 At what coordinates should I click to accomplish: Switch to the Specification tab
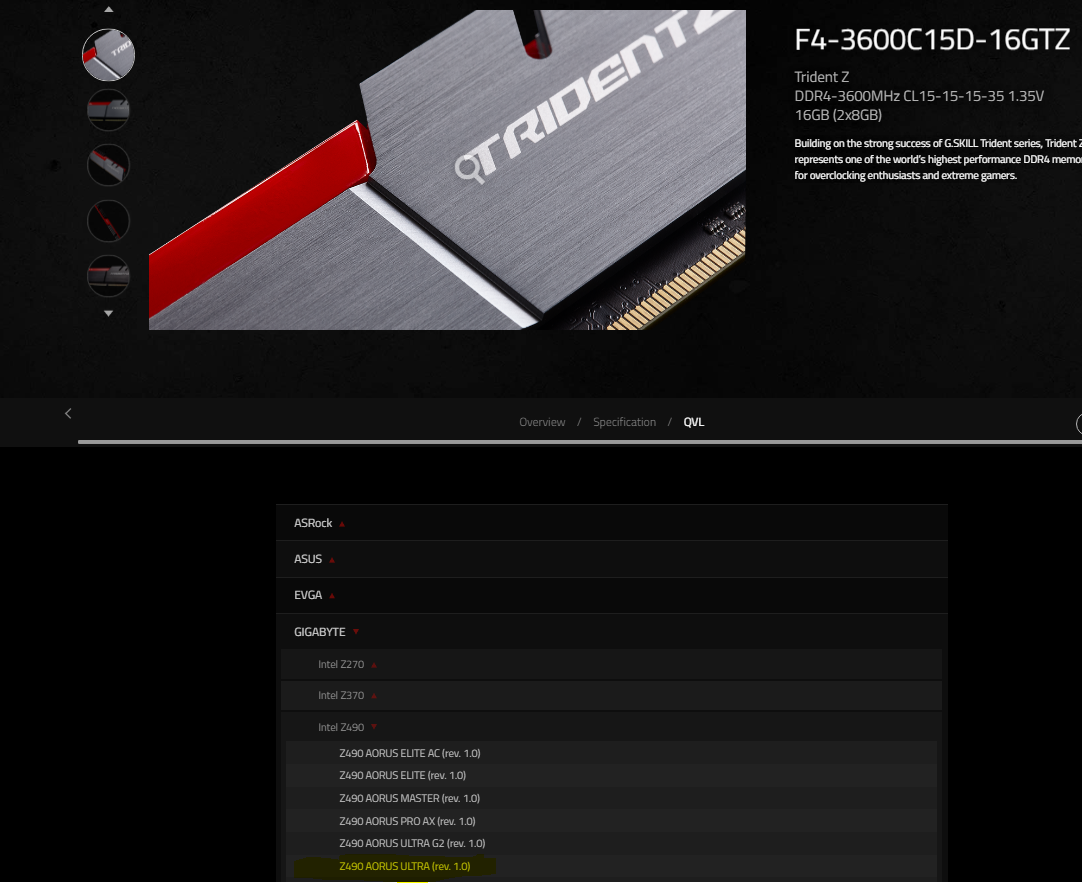point(624,422)
